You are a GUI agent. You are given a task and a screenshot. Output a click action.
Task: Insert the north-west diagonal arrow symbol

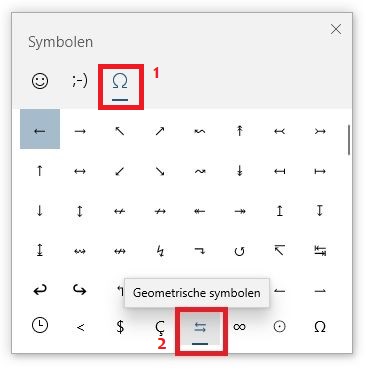120,131
